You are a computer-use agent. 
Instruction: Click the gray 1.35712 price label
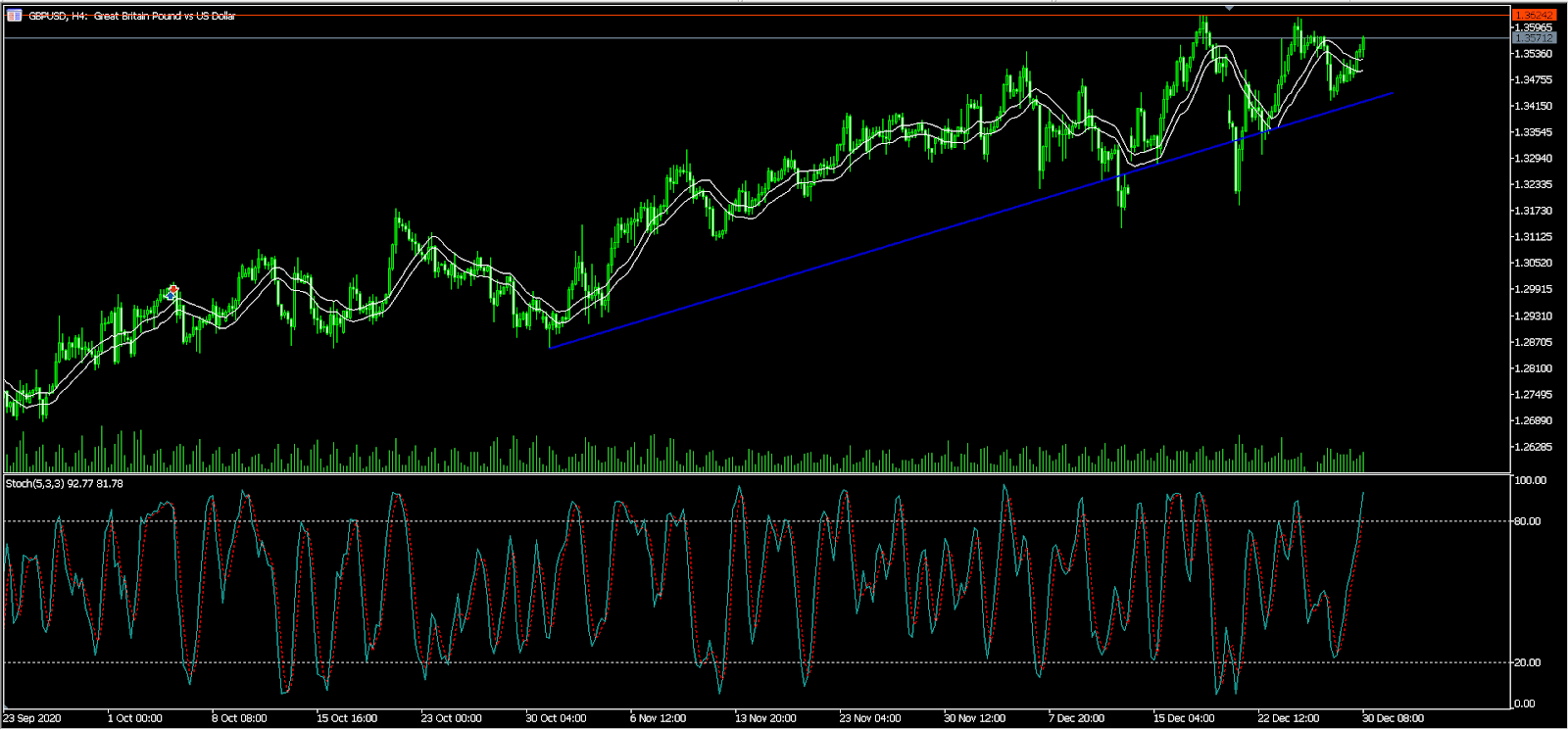point(1534,38)
